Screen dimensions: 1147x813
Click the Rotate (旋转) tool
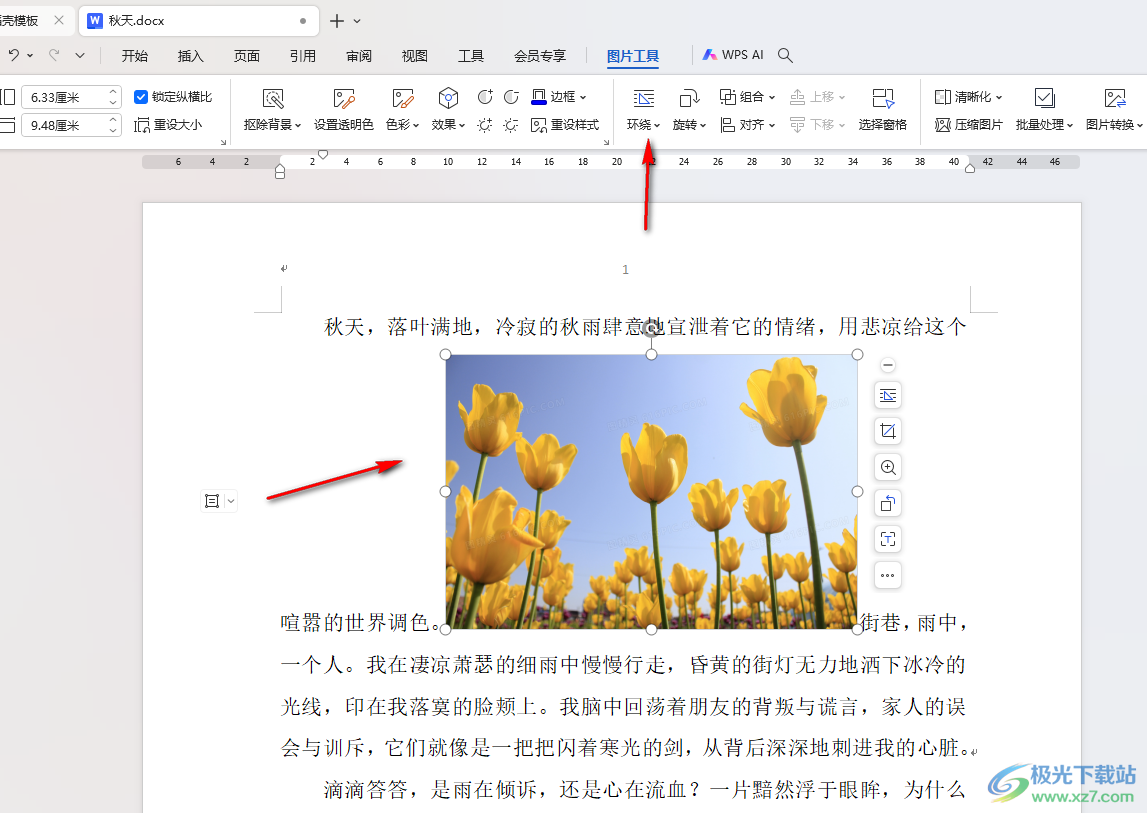pyautogui.click(x=689, y=110)
